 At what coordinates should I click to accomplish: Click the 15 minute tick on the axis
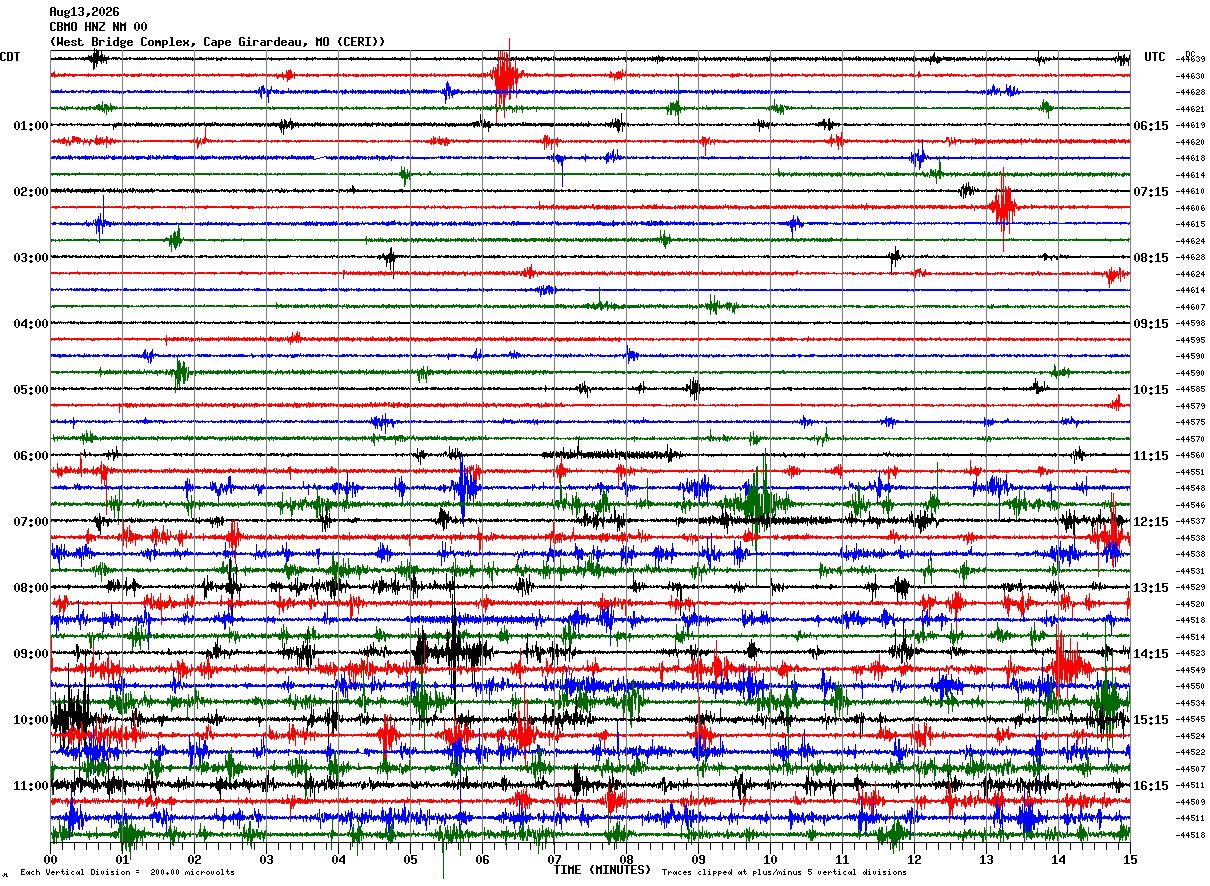[1130, 859]
